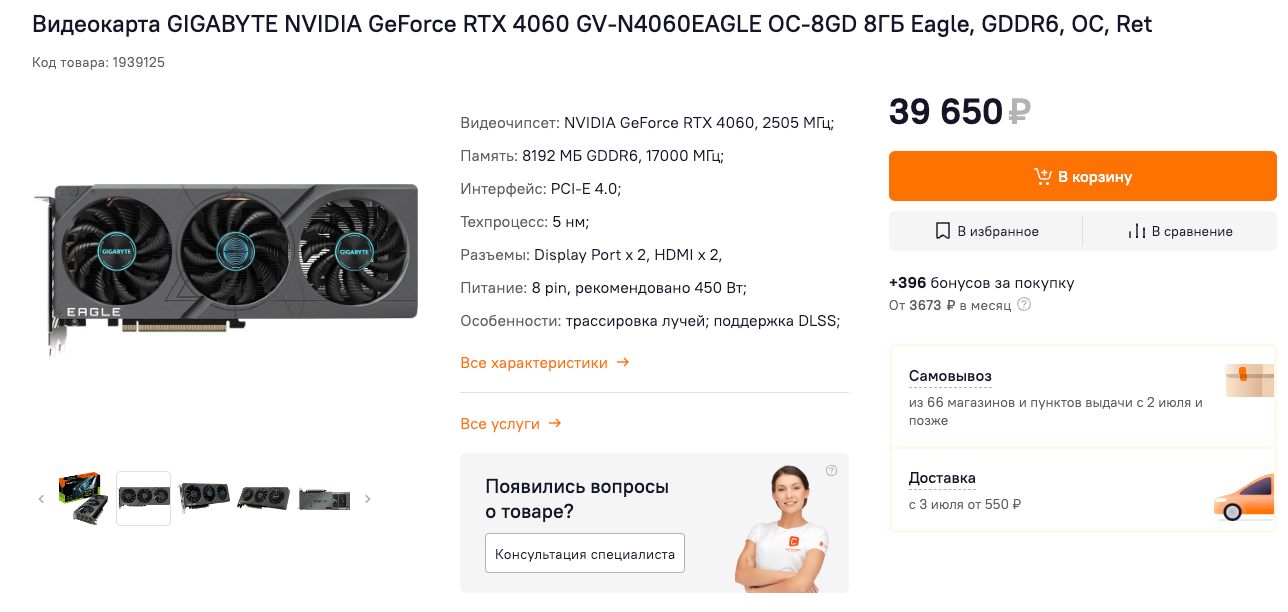Image resolution: width=1288 pixels, height=612 pixels.
Task: Click the bookmark icon for favorites
Action: (942, 231)
